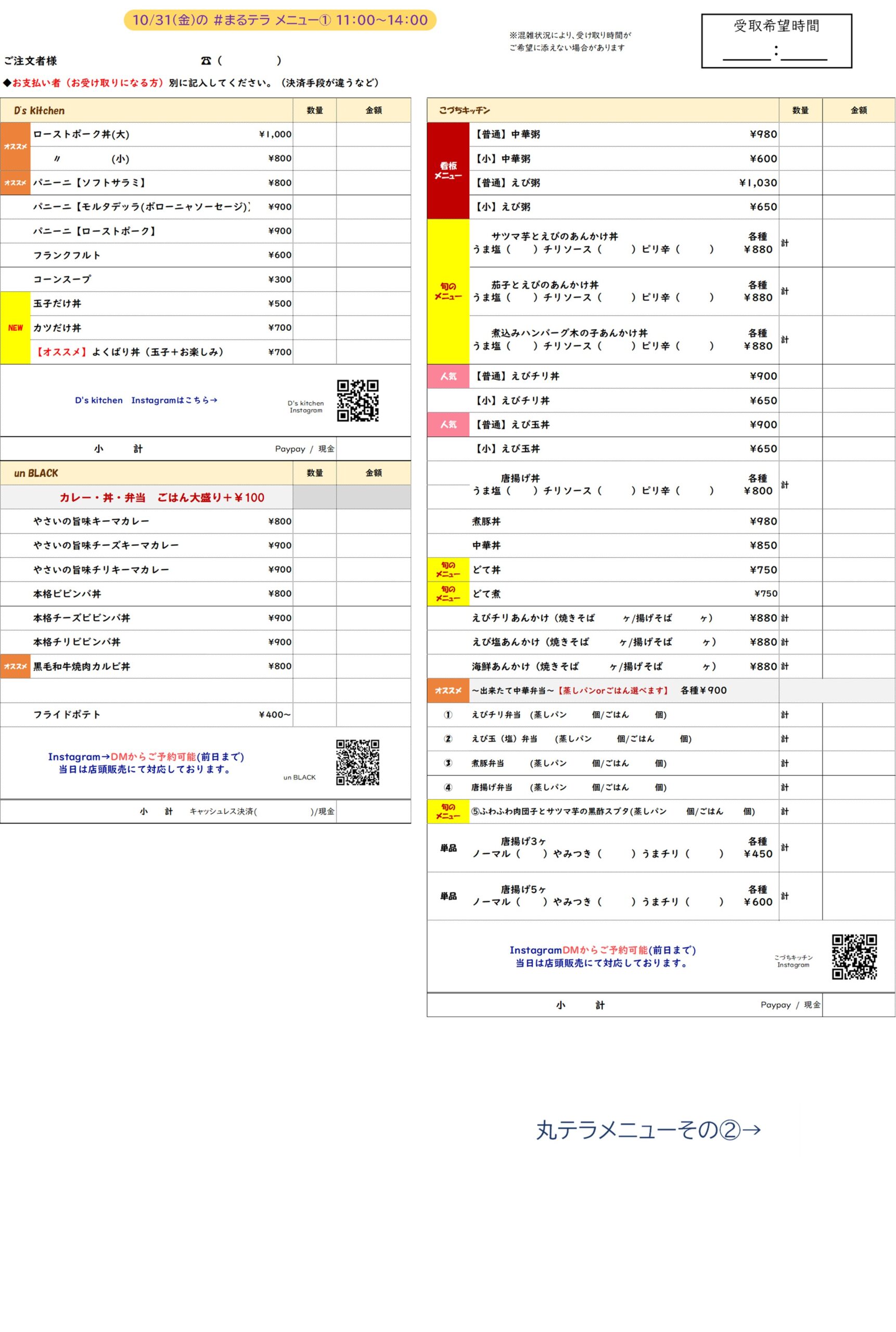This screenshot has width=896, height=1332.
Task: Follow the D's kitchen Instagramはこちら→ link
Action: point(146,400)
